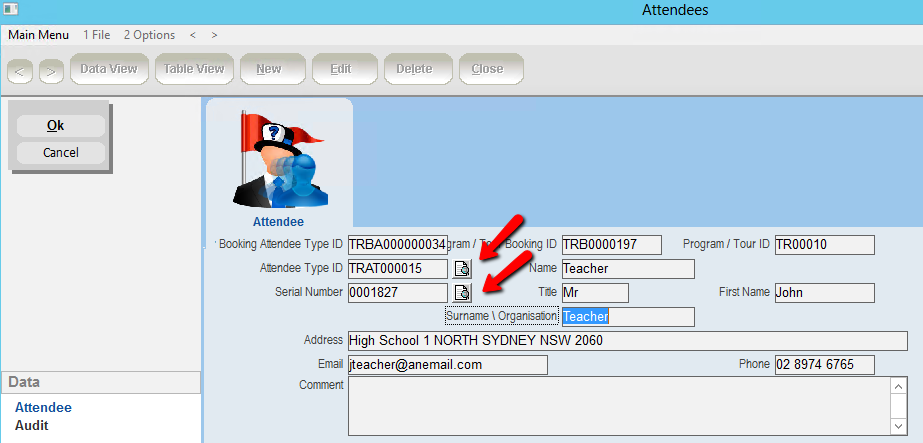Click the previous record arrow button
Viewport: 923px width, 443px height.
click(x=20, y=70)
